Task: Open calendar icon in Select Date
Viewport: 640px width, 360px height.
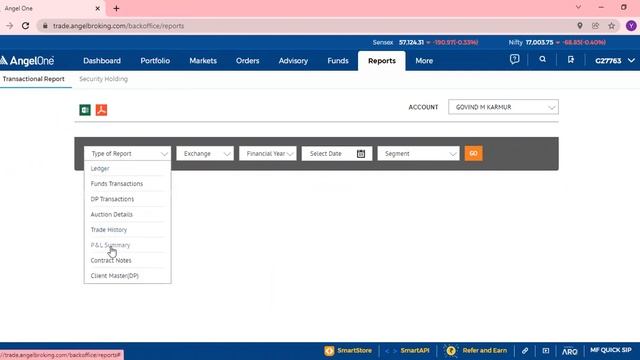Action: click(x=361, y=154)
